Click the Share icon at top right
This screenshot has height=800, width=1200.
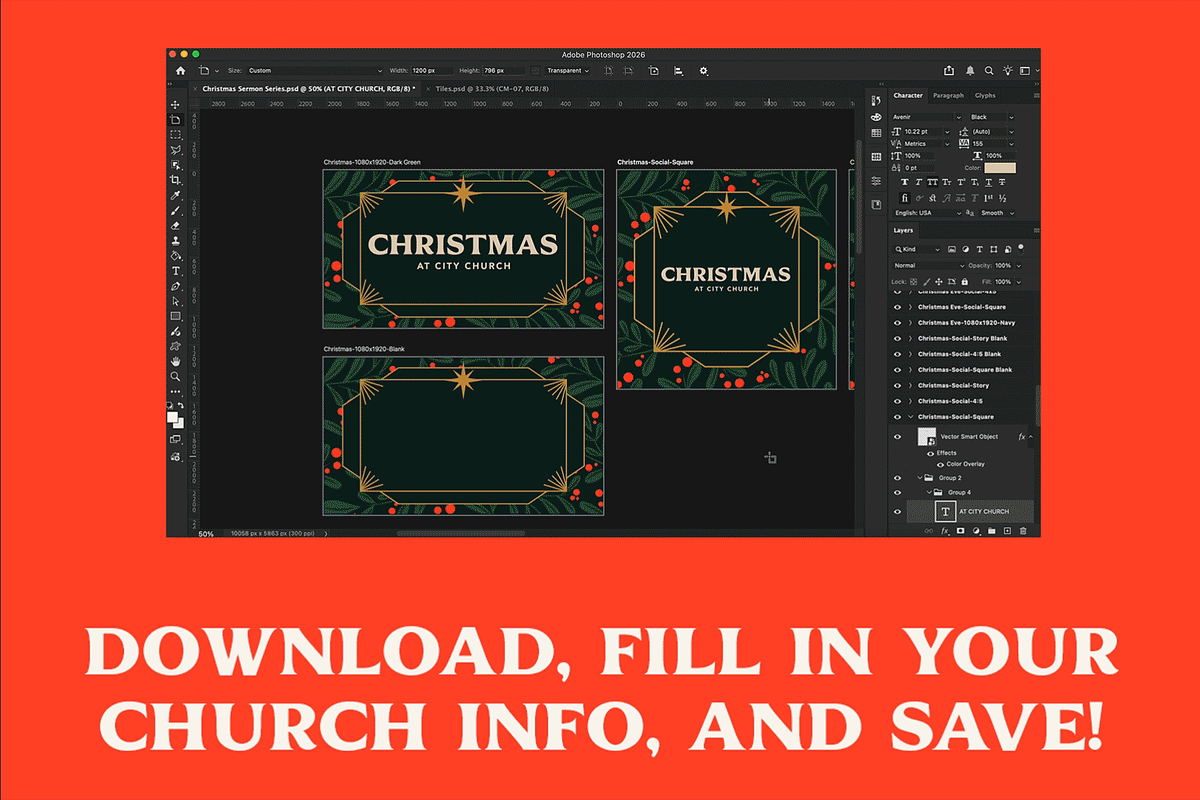pos(949,71)
